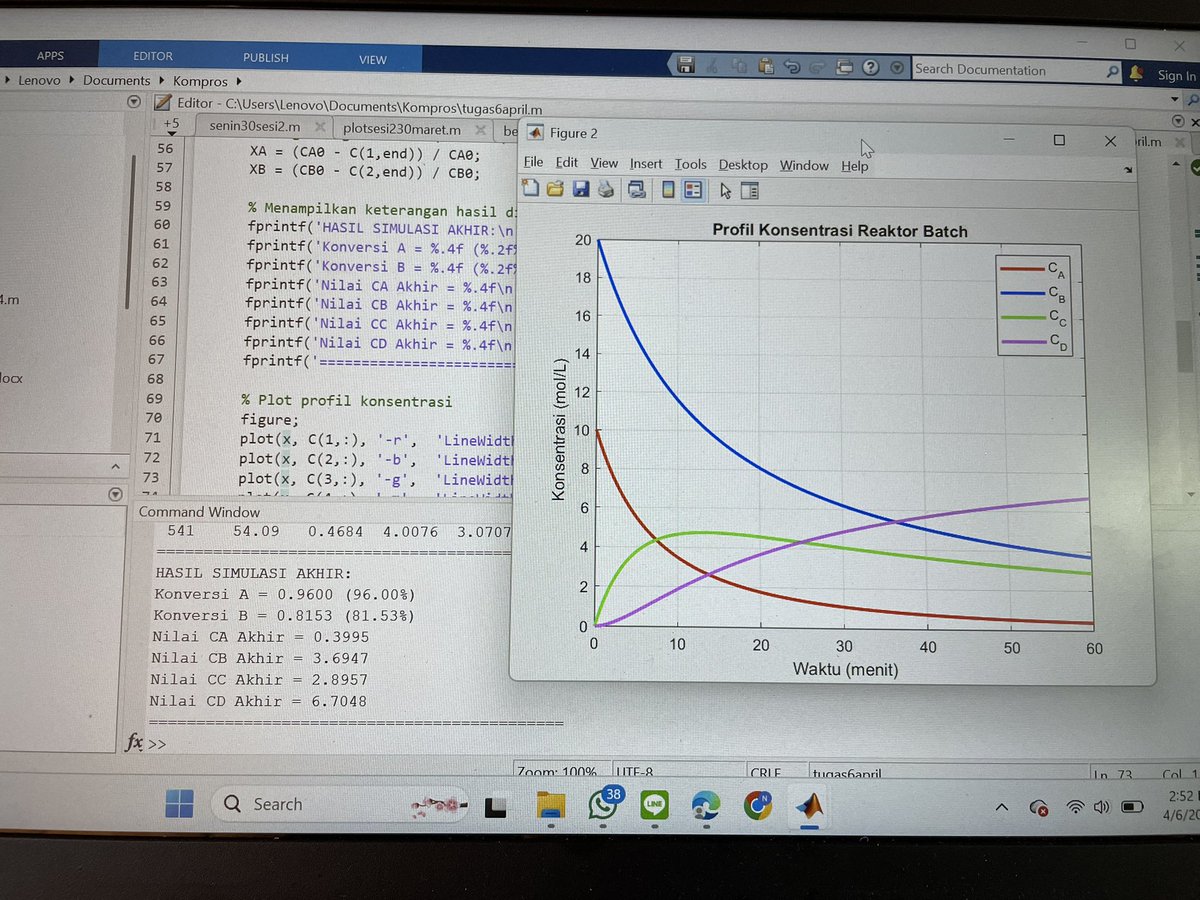Switch to the VIEW ribbon tab

click(x=373, y=60)
